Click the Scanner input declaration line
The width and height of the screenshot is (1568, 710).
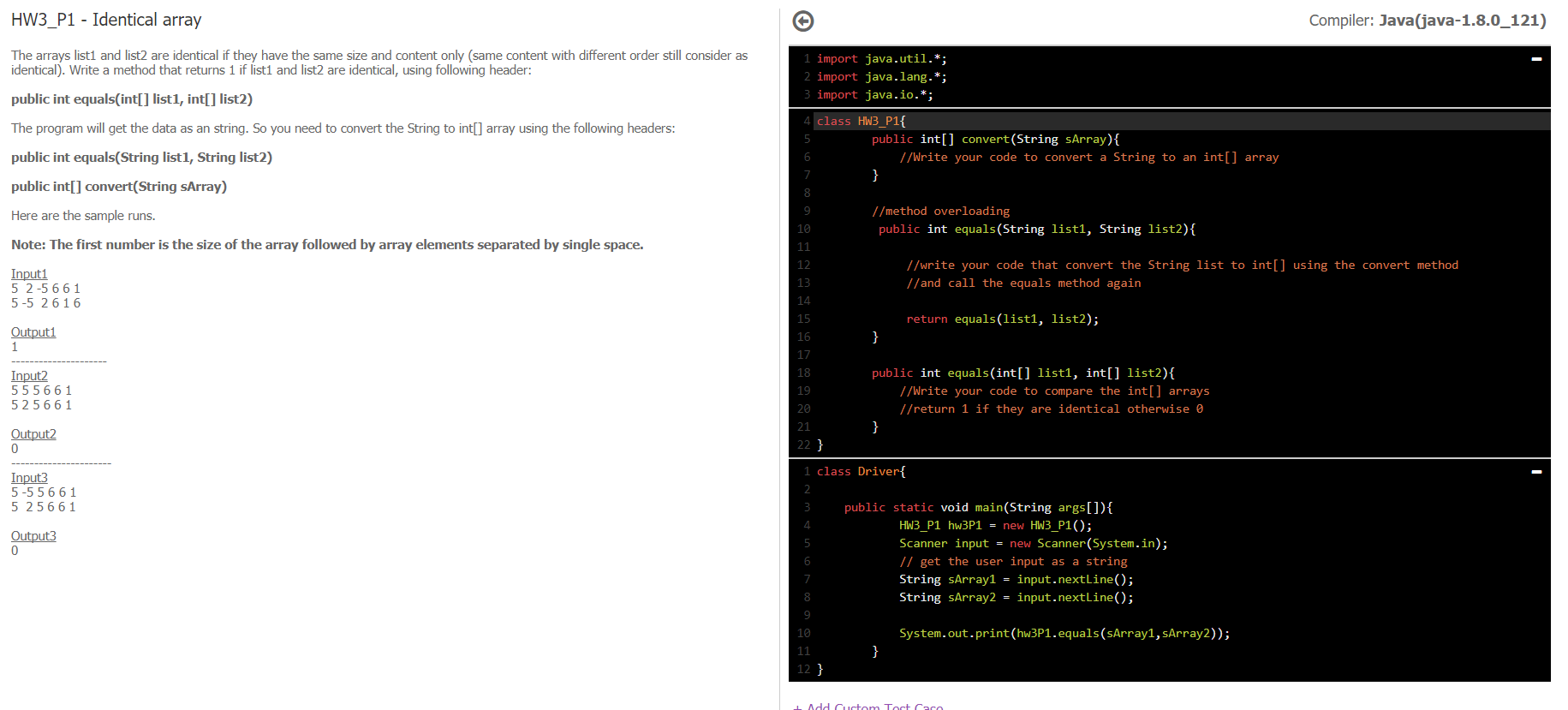click(1033, 543)
